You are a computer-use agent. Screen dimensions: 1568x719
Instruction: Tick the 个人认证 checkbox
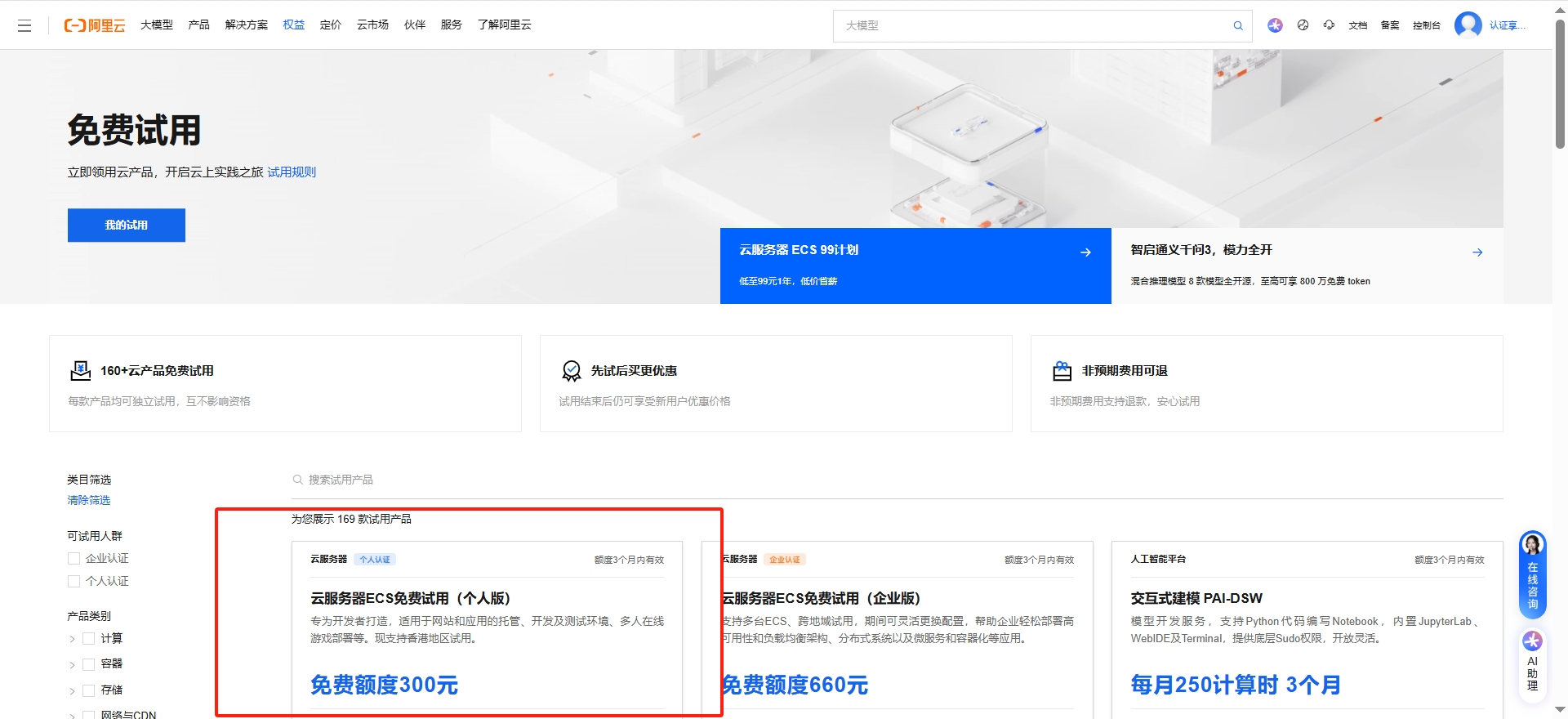click(x=73, y=581)
